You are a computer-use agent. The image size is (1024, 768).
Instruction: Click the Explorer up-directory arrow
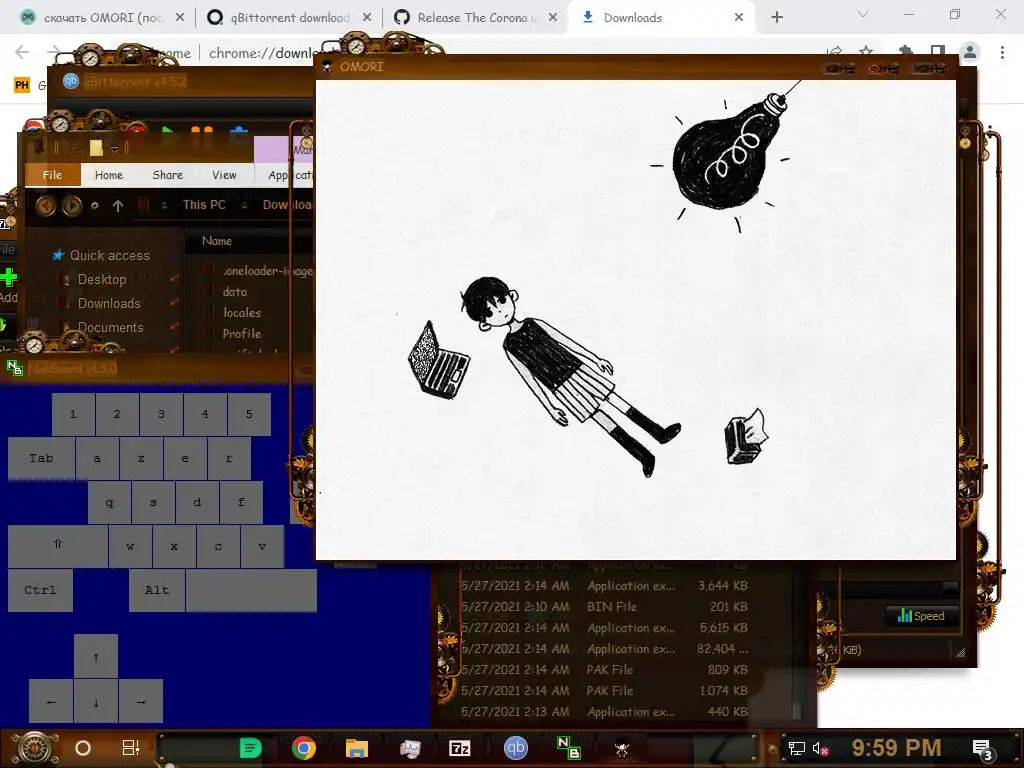[118, 206]
